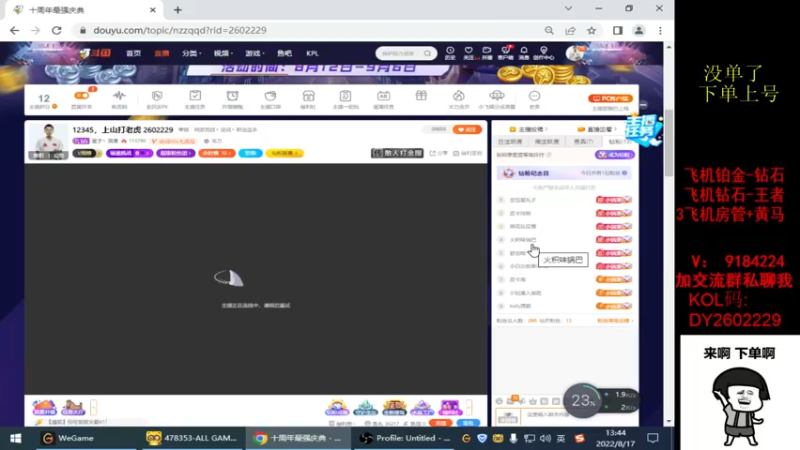Click the search magnifier in Douyu header
The height and width of the screenshot is (450, 800).
[428, 53]
